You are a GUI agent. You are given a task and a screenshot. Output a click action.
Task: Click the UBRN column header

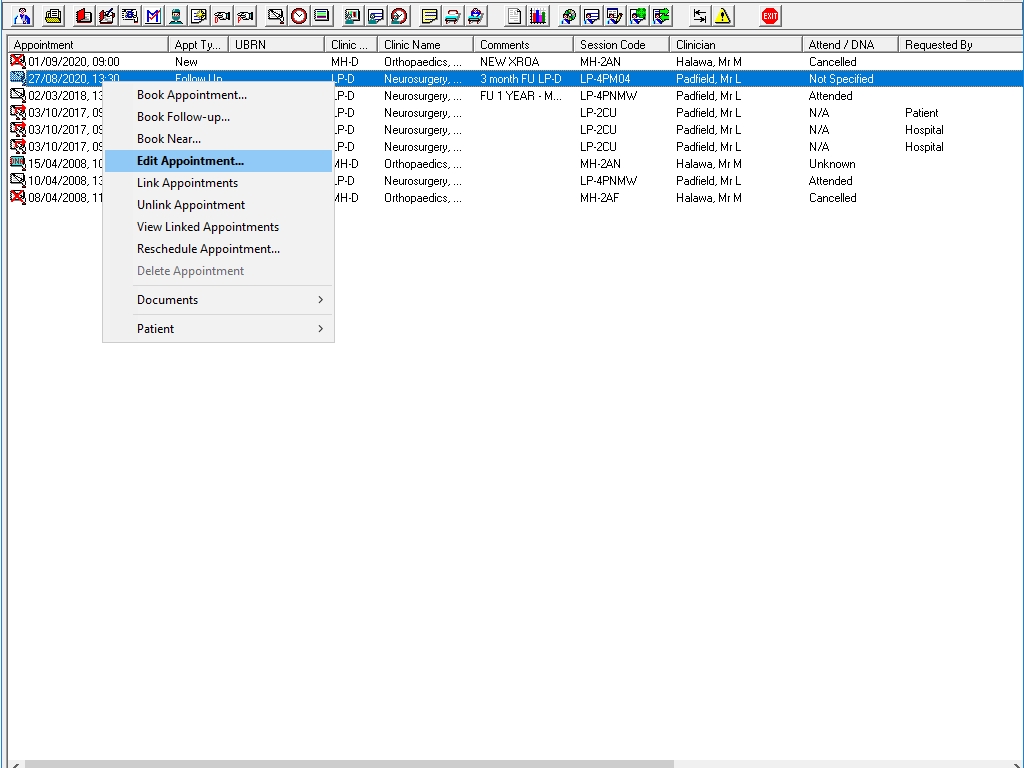pos(276,44)
